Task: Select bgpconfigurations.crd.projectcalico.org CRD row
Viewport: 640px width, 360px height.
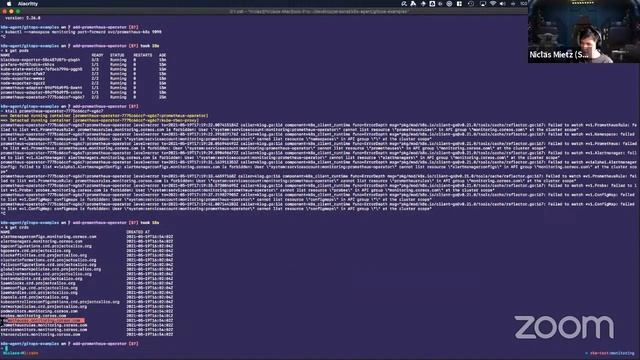Action: pyautogui.click(x=87, y=246)
